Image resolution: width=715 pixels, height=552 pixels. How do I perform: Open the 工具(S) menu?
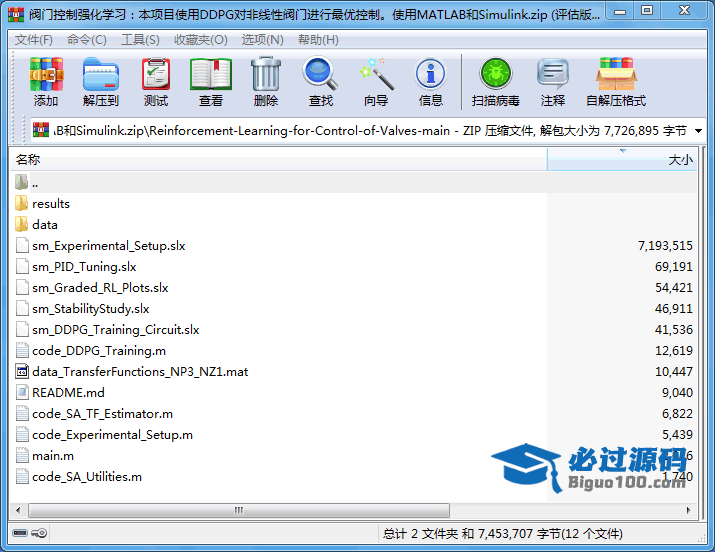tap(140, 40)
